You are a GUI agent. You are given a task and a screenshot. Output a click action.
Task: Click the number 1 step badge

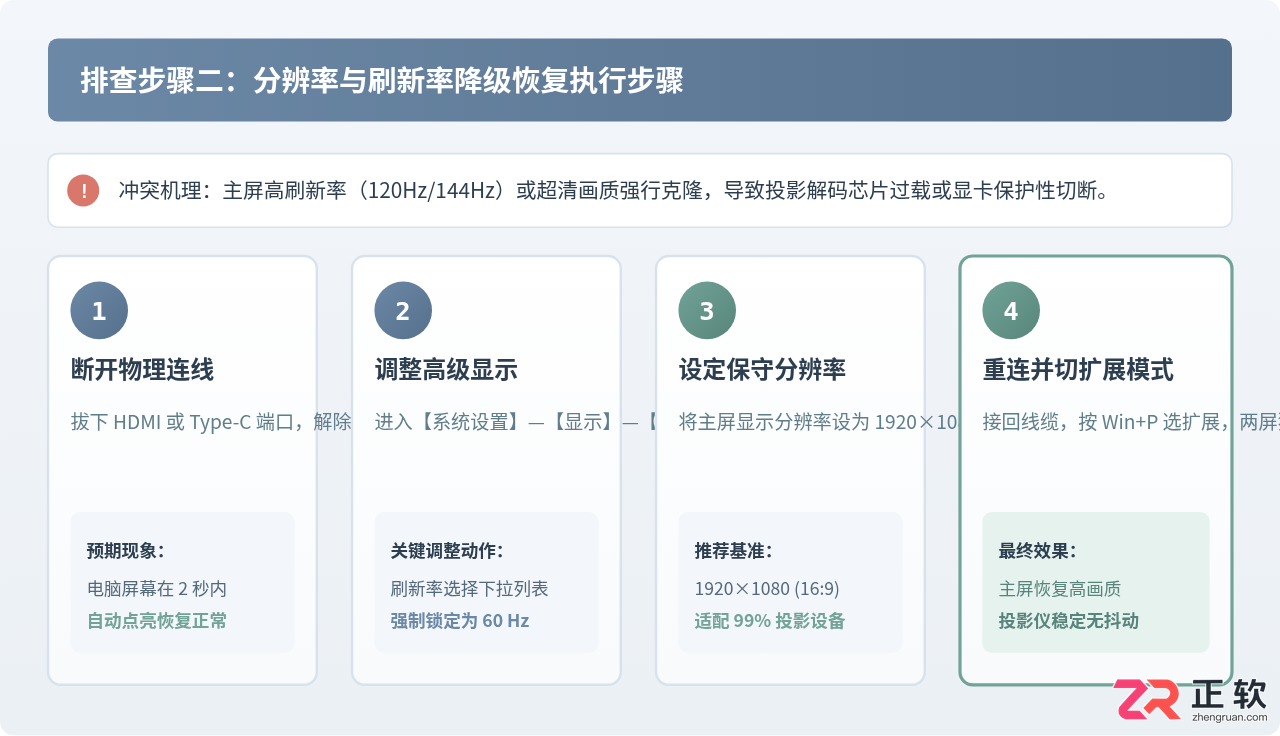(x=99, y=311)
